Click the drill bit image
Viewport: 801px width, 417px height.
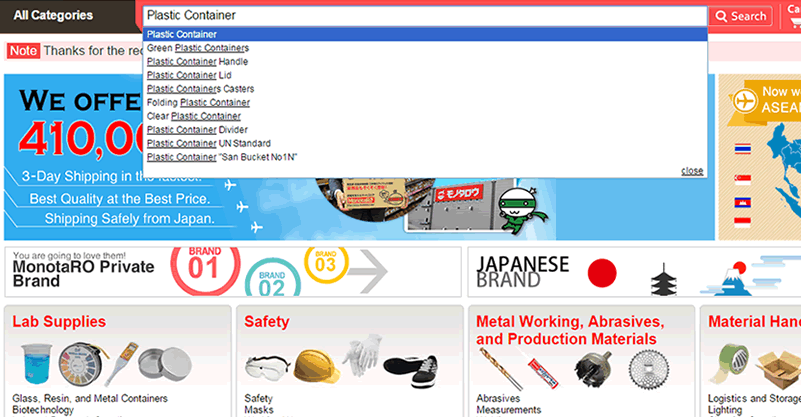pos(501,369)
